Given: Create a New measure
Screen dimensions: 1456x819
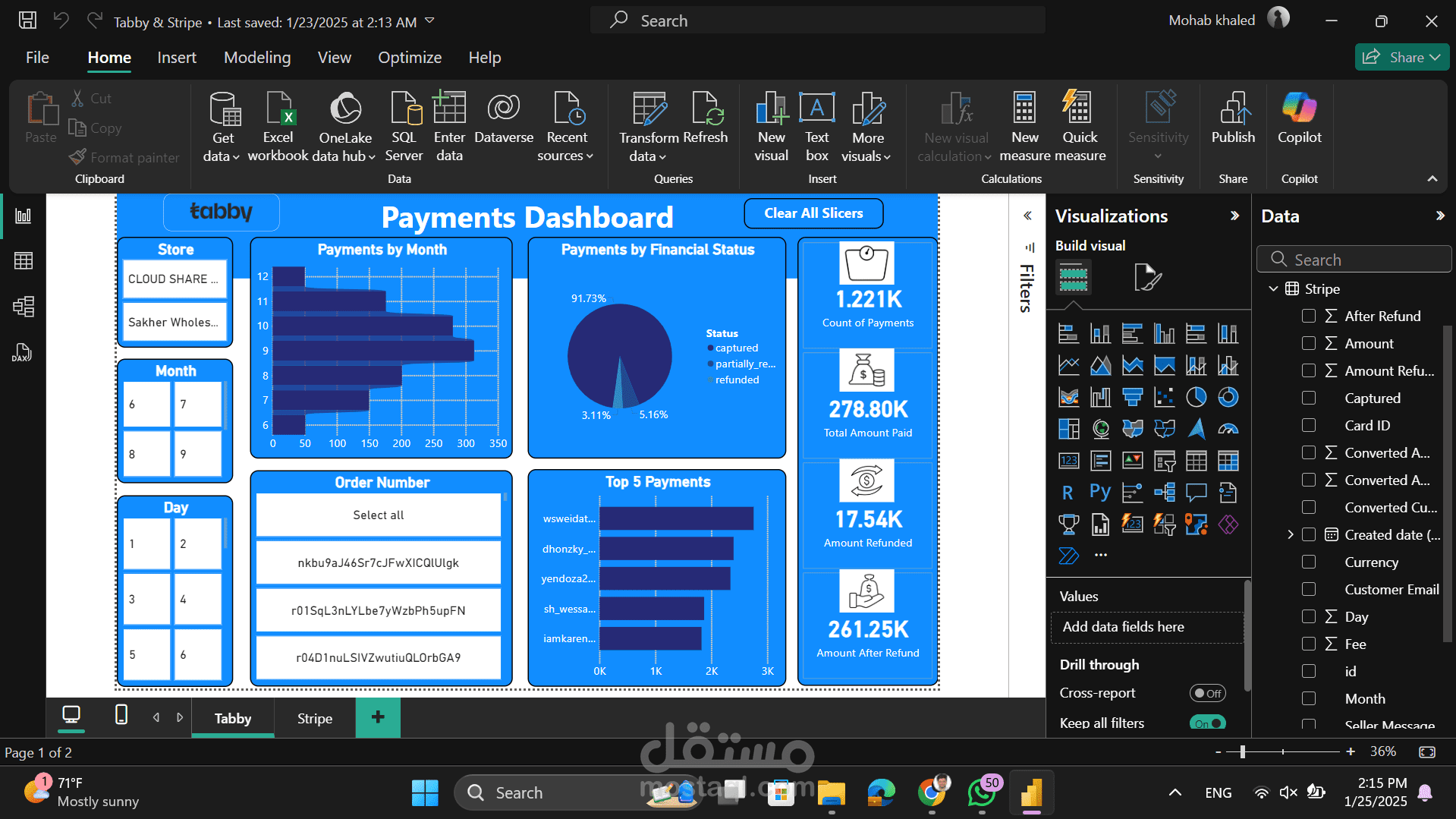Looking at the screenshot, I should [x=1025, y=126].
